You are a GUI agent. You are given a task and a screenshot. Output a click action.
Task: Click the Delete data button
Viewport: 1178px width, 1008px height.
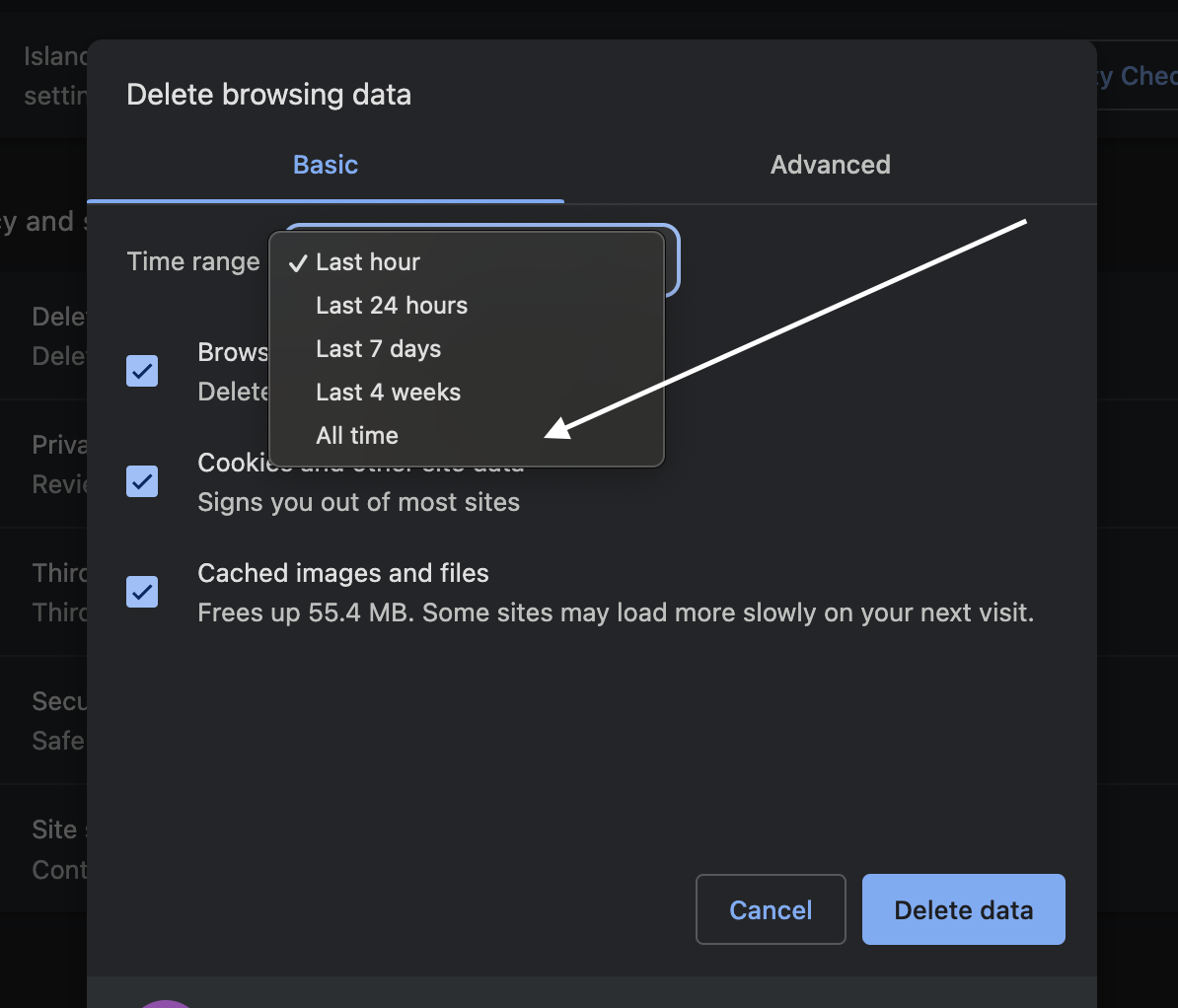tap(963, 909)
